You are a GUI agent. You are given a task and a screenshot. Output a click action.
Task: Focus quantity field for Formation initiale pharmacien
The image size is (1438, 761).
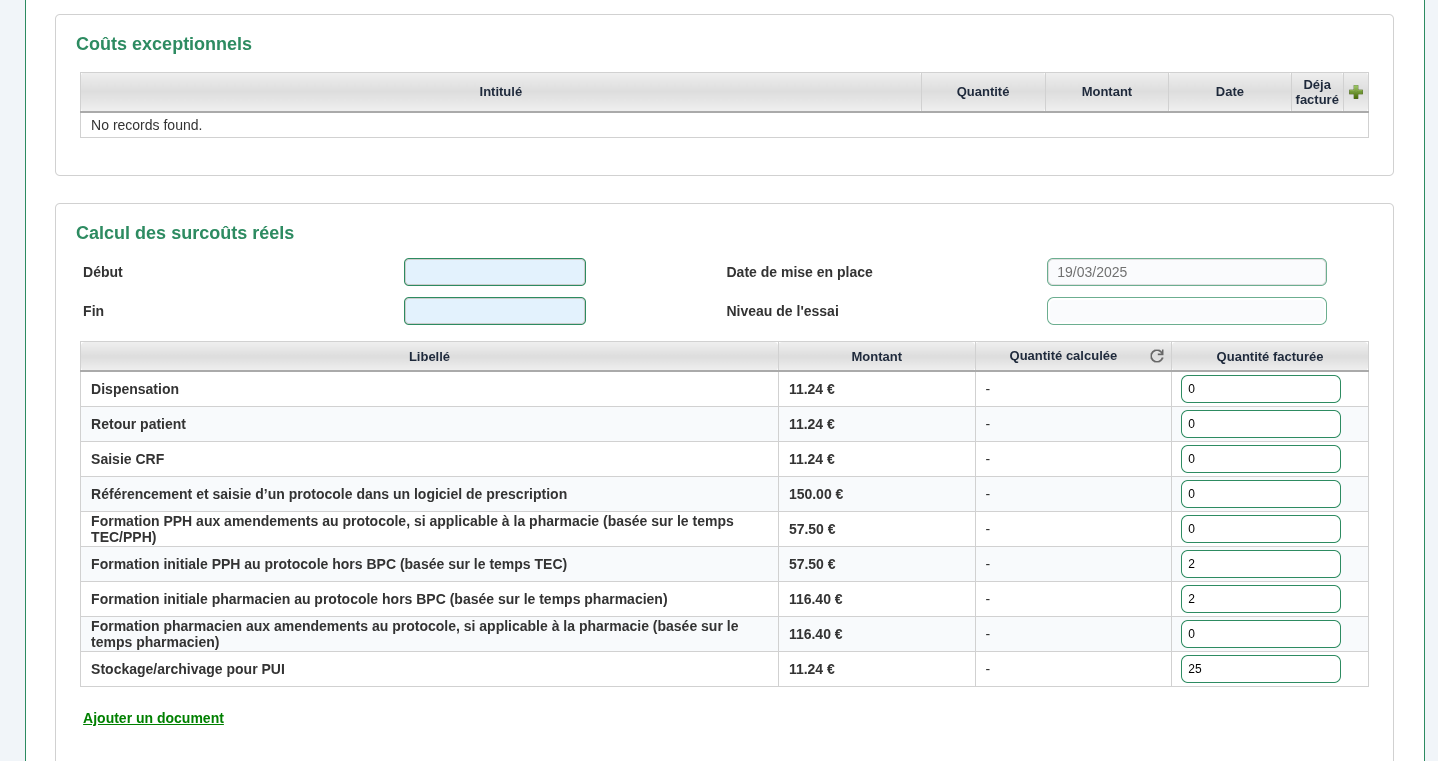pyautogui.click(x=1260, y=599)
